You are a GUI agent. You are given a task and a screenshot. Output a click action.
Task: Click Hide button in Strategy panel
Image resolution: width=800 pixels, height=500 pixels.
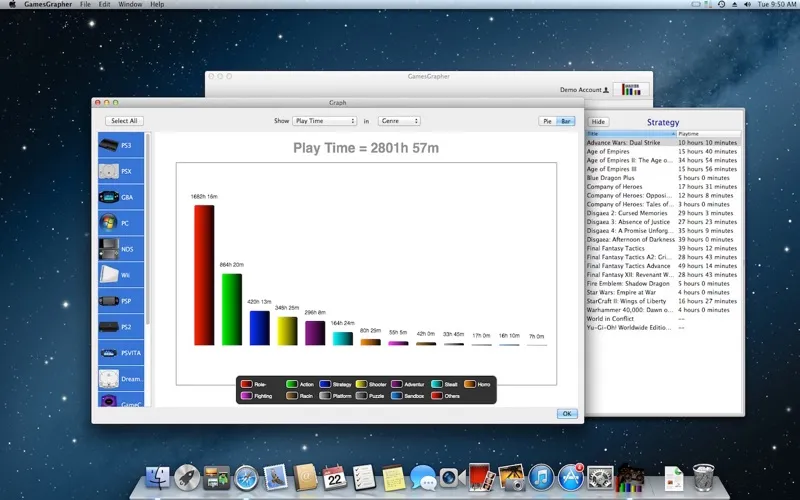coord(598,122)
